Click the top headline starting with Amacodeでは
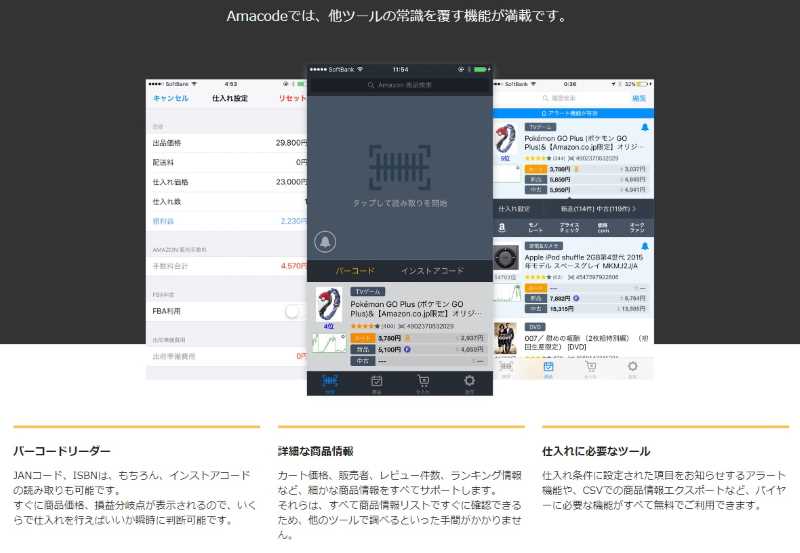 (x=397, y=16)
